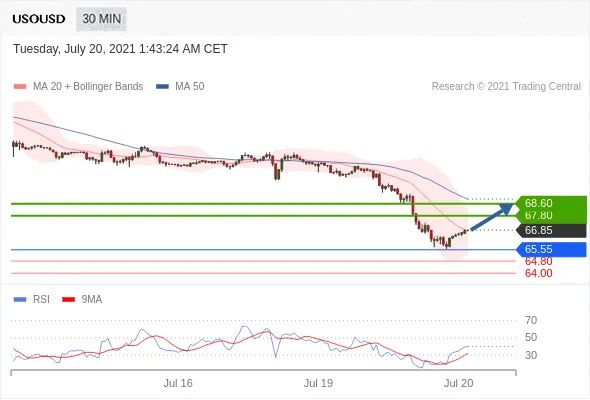Click the 64.80 red support level label
This screenshot has width=590, height=400.
[538, 261]
